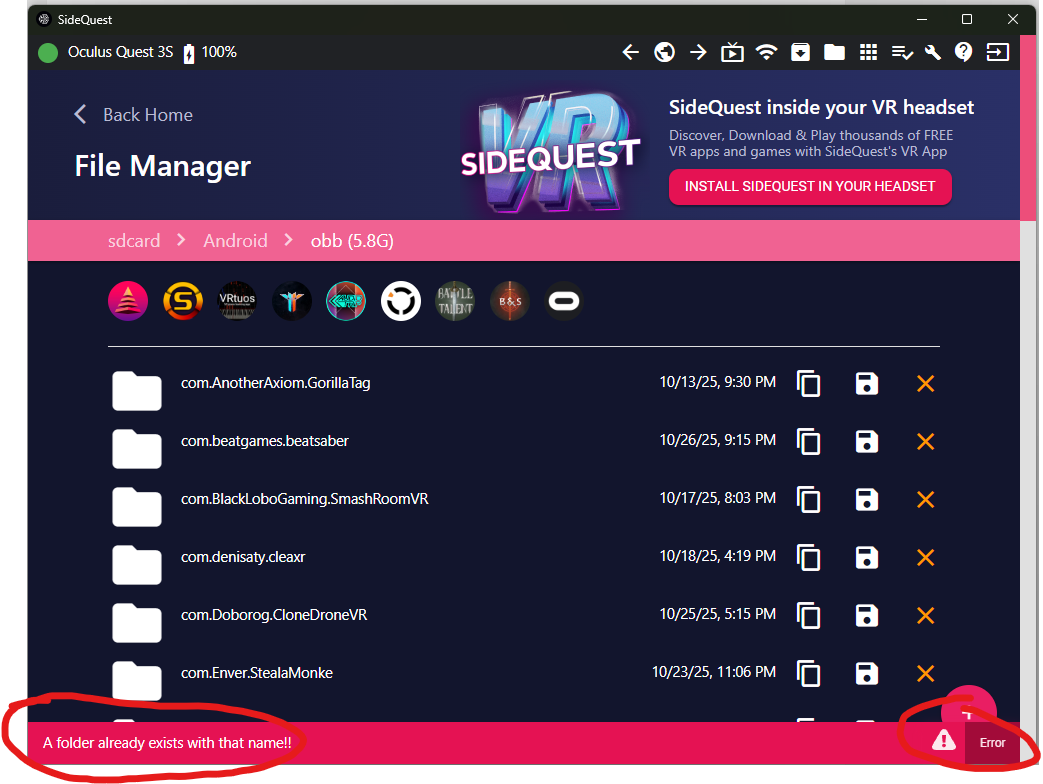Open device tools with the wrench icon
Screen dimensions: 1043x784
(x=933, y=52)
